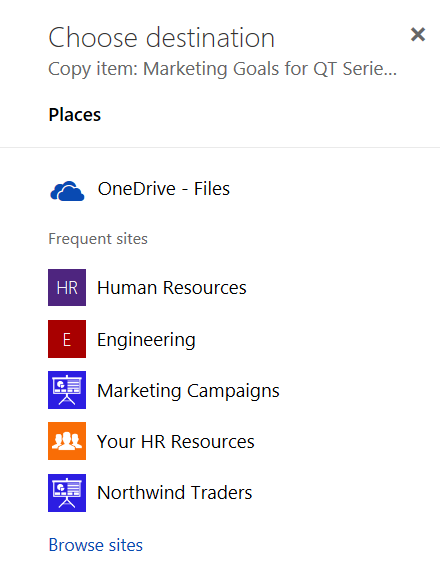Click the OneDrive cloud icon
The width and height of the screenshot is (440, 578).
(67, 191)
